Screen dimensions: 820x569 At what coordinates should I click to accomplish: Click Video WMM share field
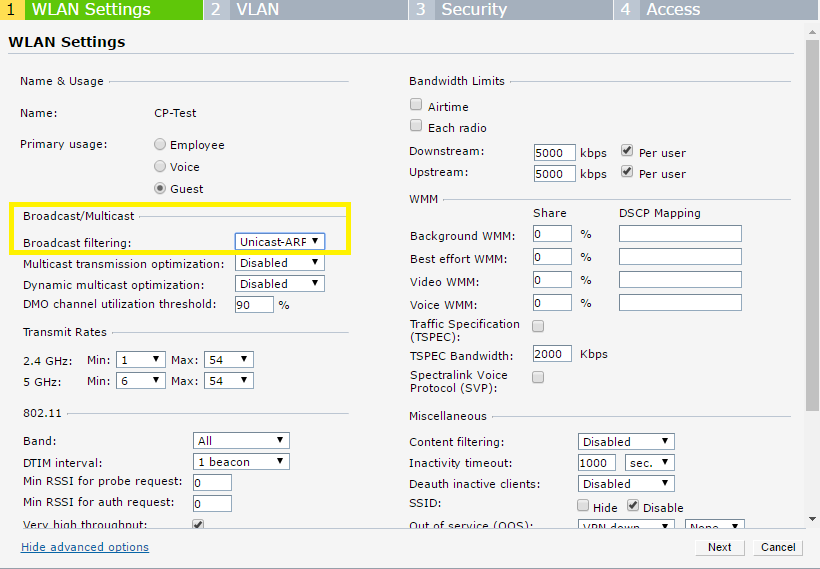(552, 280)
